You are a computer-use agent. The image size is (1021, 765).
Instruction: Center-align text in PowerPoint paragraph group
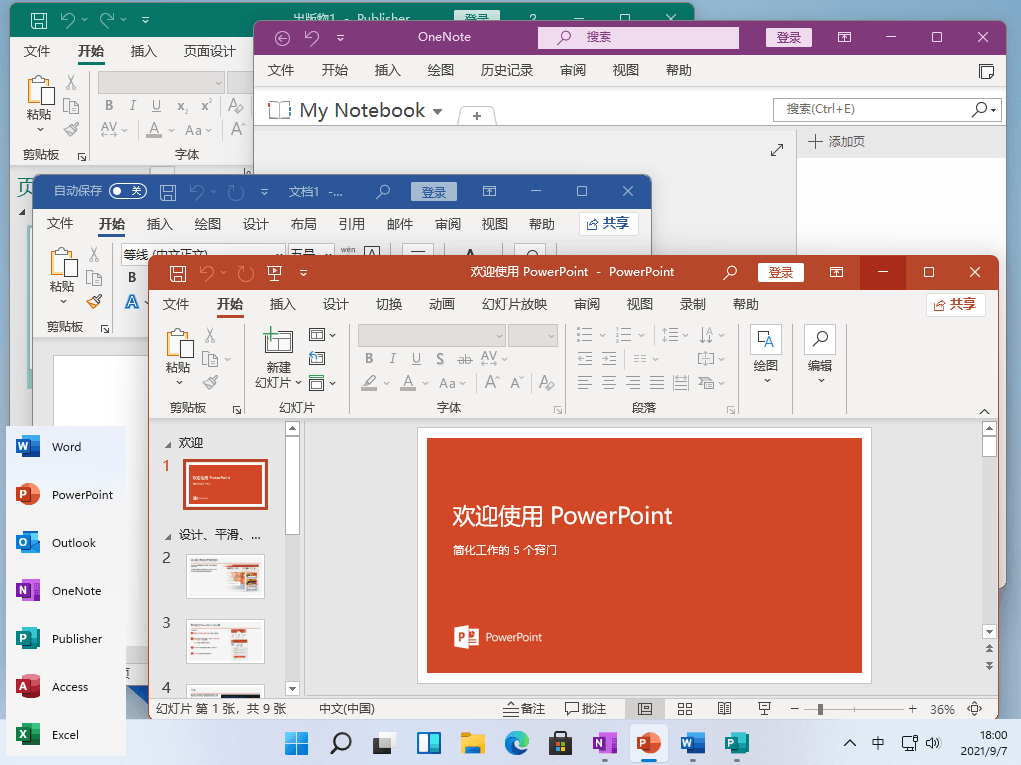[609, 382]
